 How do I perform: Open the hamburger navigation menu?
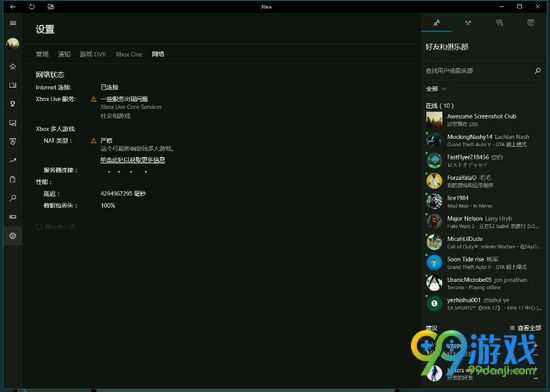pos(13,23)
